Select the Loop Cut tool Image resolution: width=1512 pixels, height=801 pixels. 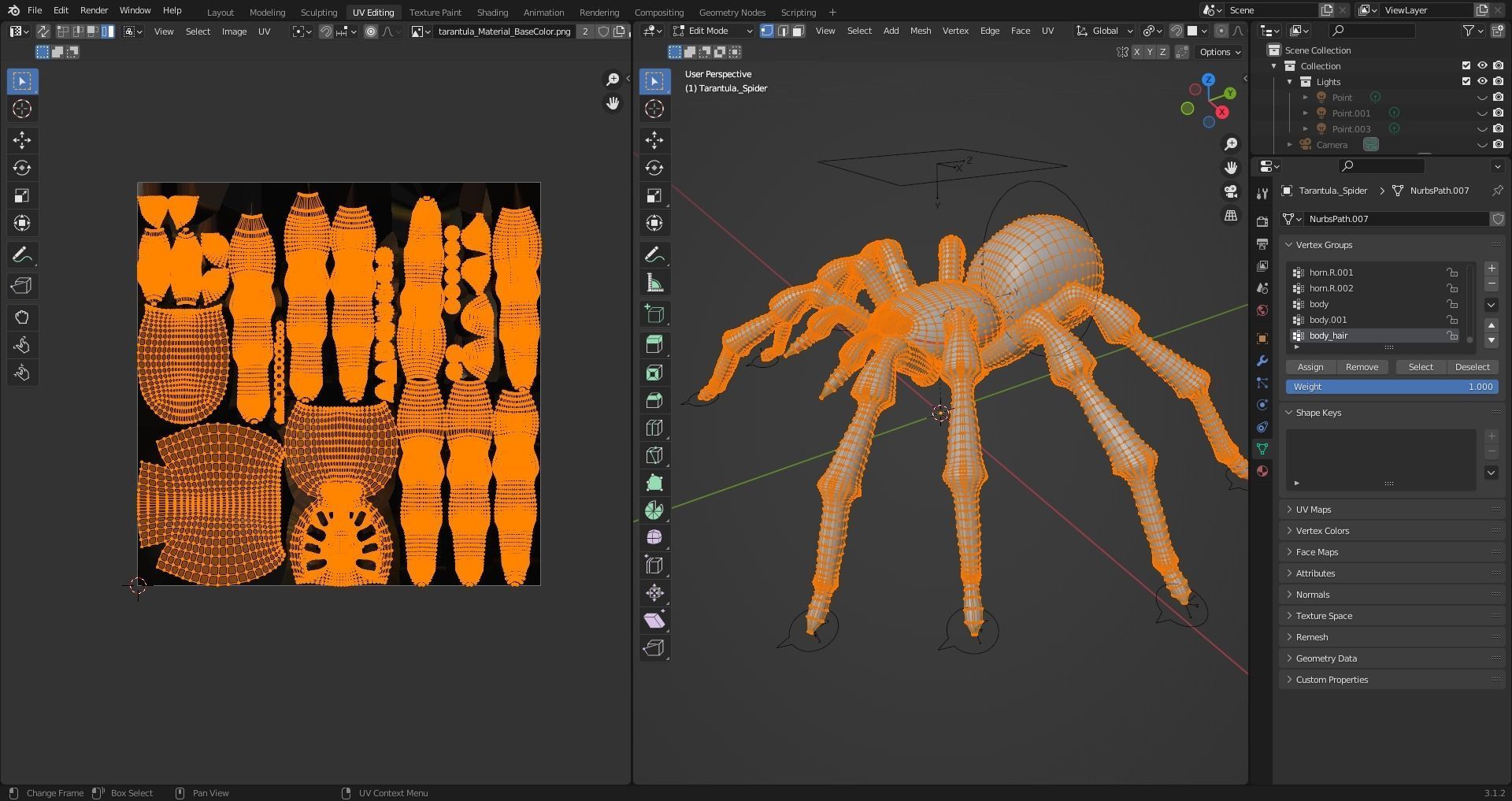click(x=654, y=428)
